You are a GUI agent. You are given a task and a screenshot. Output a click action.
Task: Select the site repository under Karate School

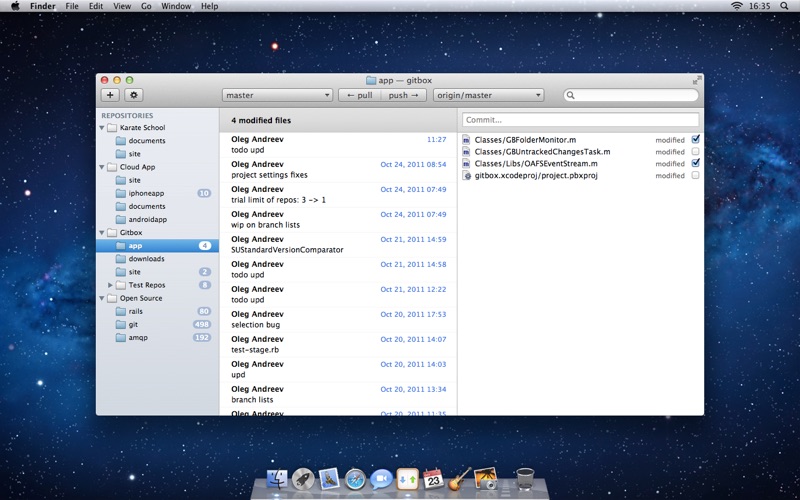[x=157, y=154]
